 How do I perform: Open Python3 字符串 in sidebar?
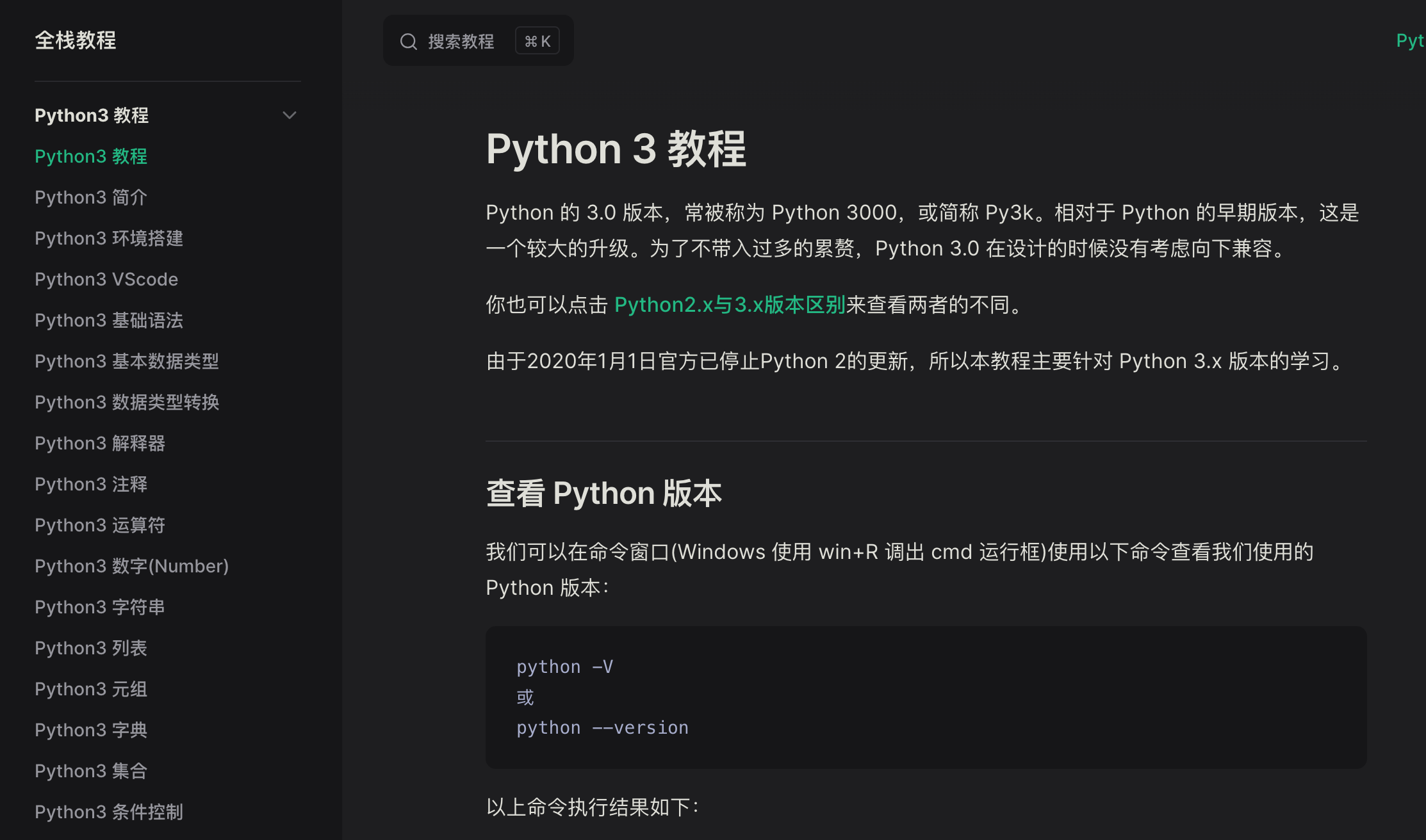click(100, 607)
